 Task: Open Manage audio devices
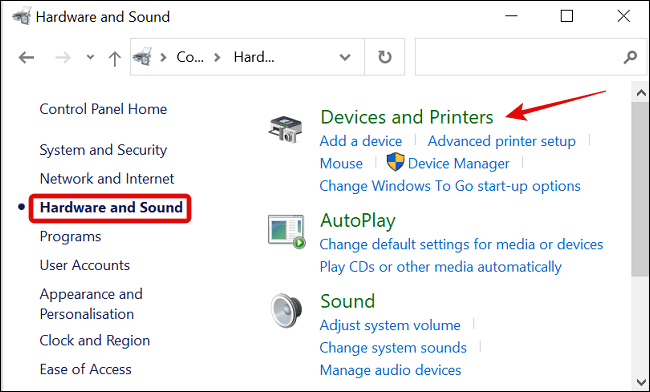[390, 370]
